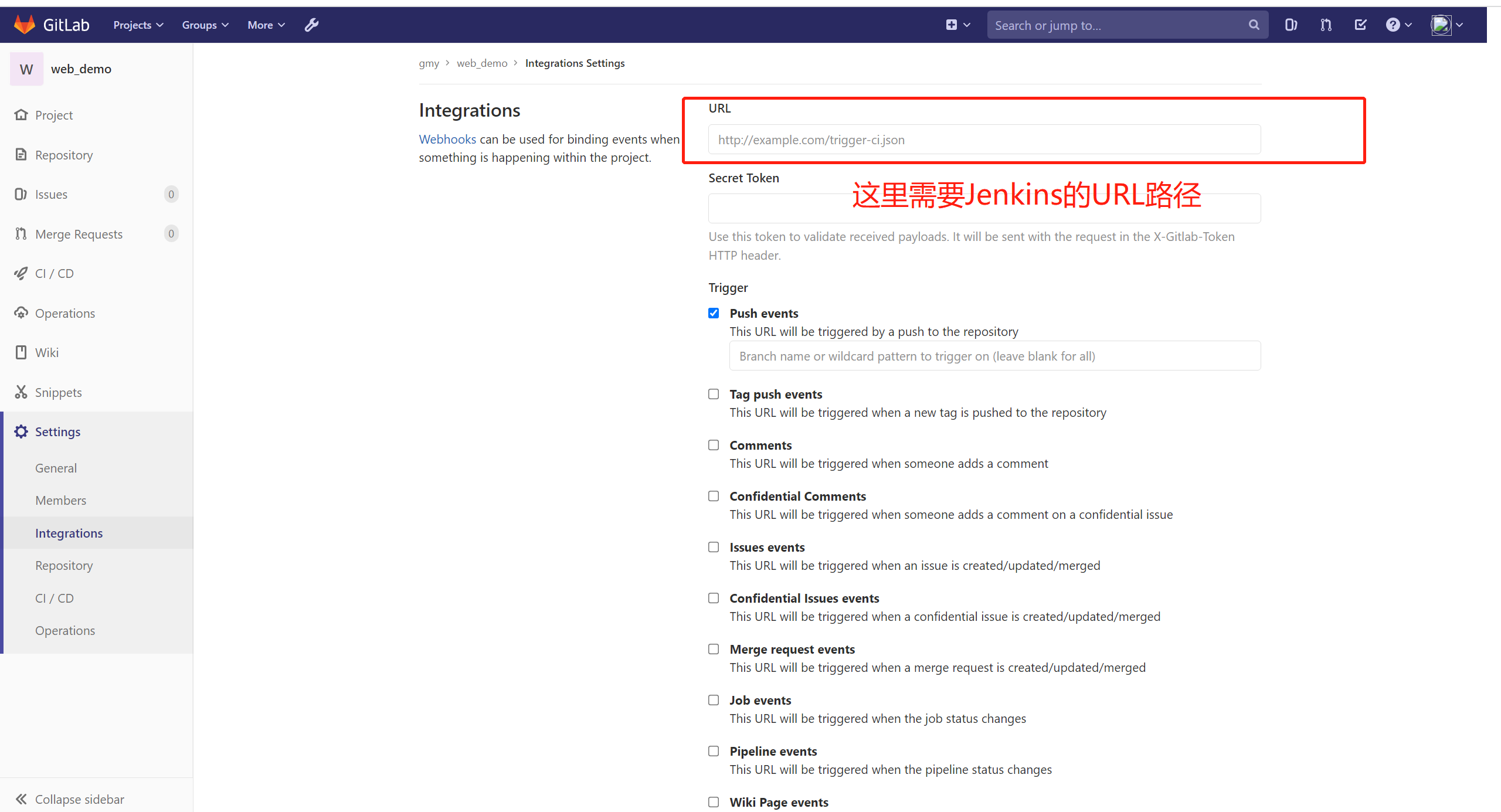The image size is (1501, 812).
Task: Select Integrations in Settings submenu
Action: click(x=69, y=533)
